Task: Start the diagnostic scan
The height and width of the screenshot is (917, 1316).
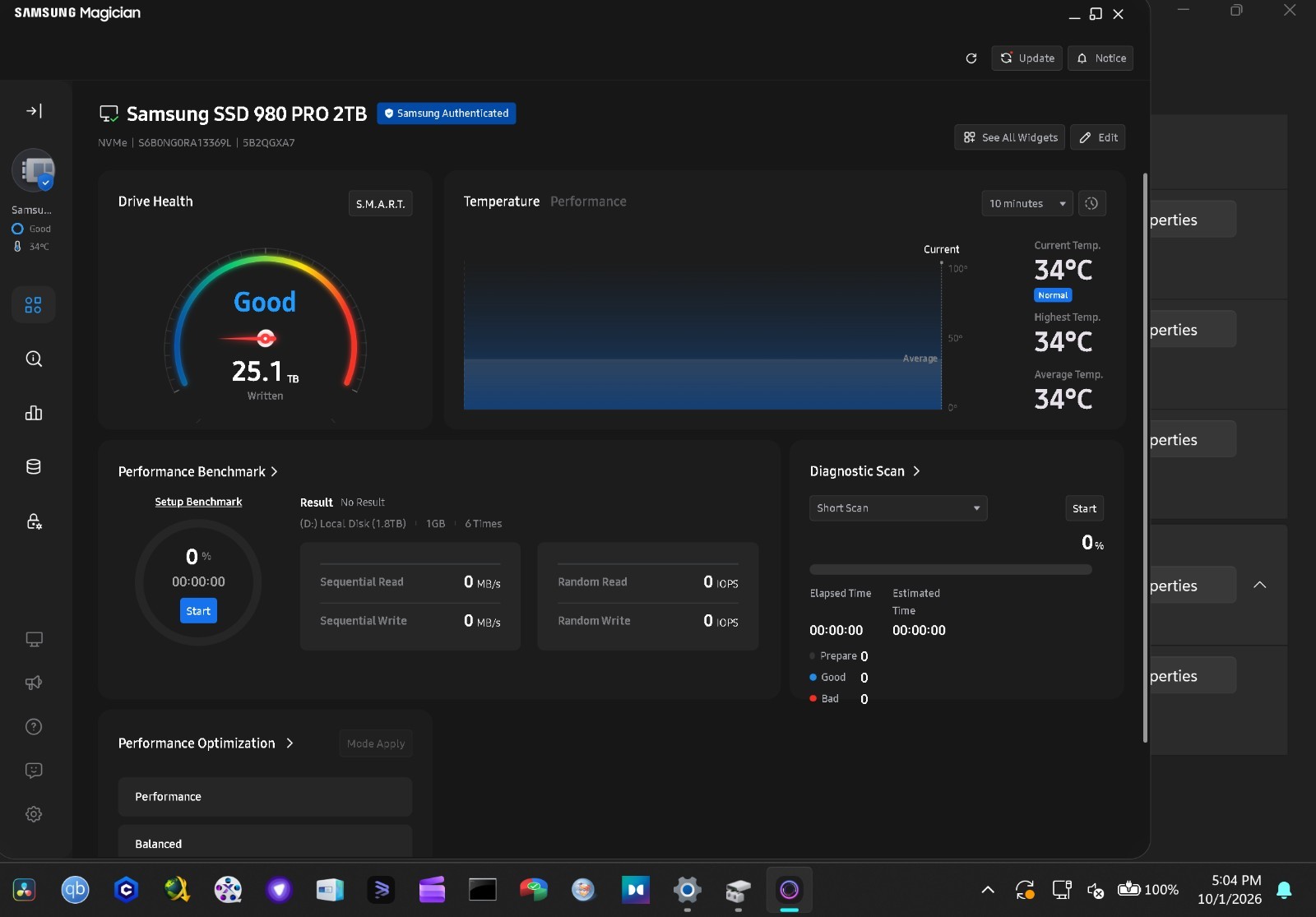Action: coord(1084,508)
